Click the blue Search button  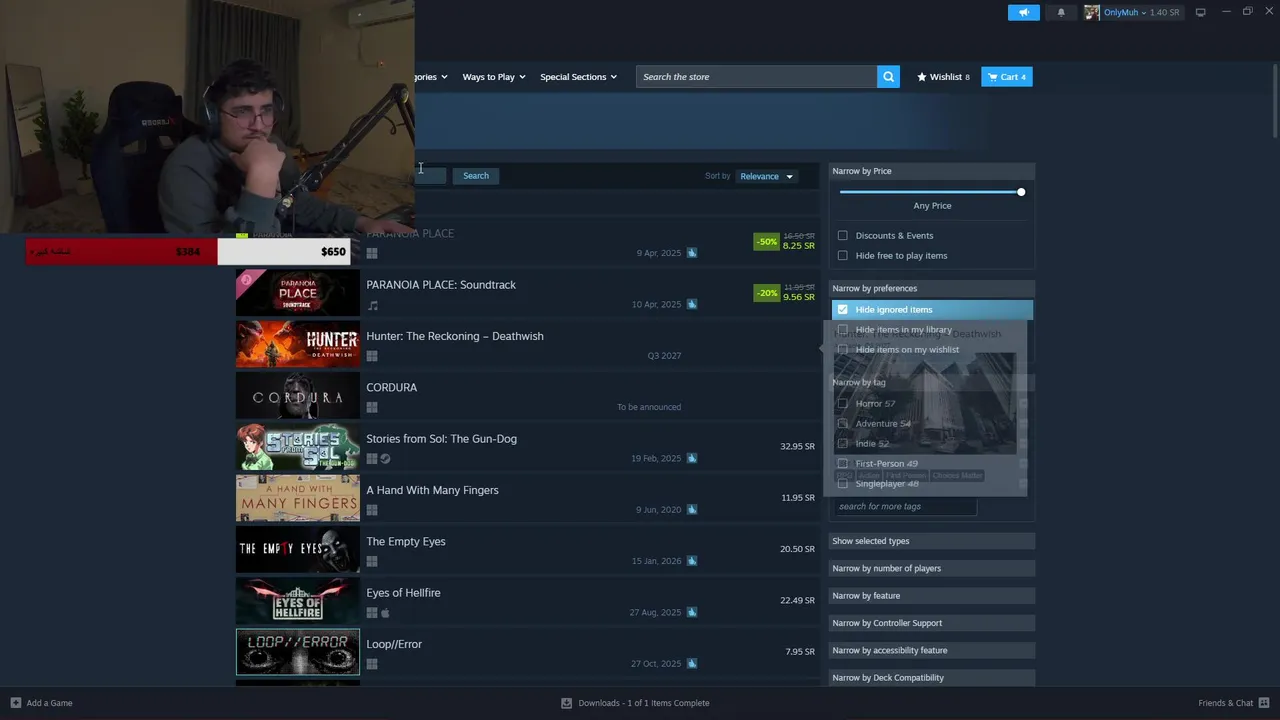pos(476,176)
